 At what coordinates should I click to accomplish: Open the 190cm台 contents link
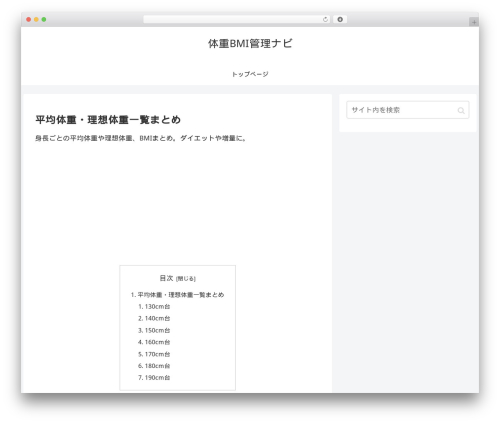click(157, 378)
